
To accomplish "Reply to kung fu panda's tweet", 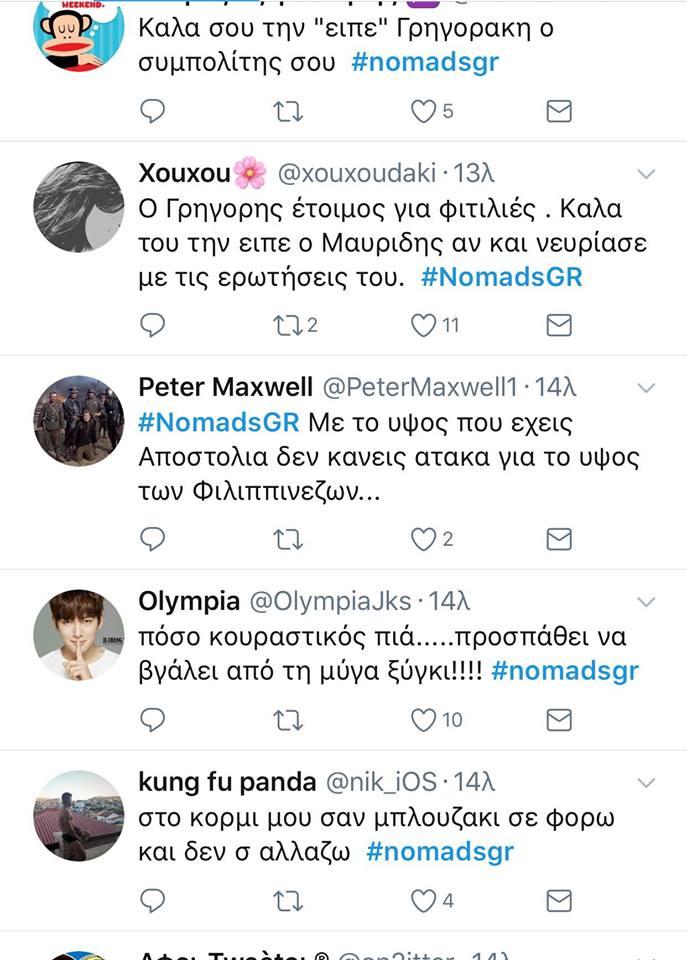I will tap(152, 901).
